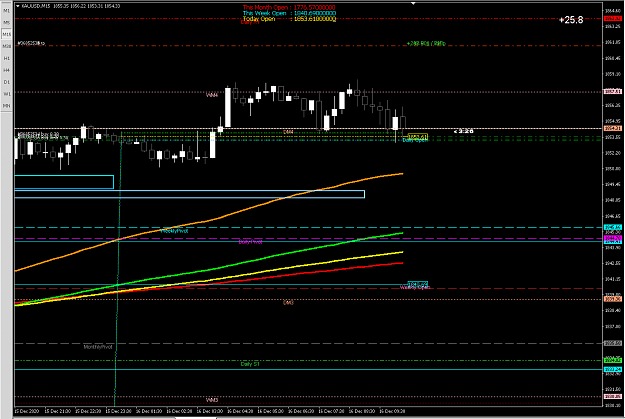Select the long cyan rectangle zone

pyautogui.click(x=190, y=194)
